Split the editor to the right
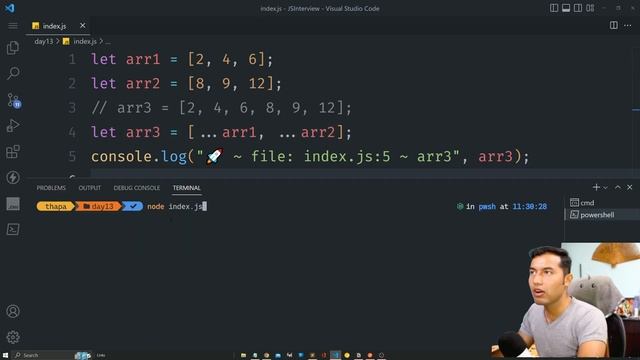 [x=613, y=25]
